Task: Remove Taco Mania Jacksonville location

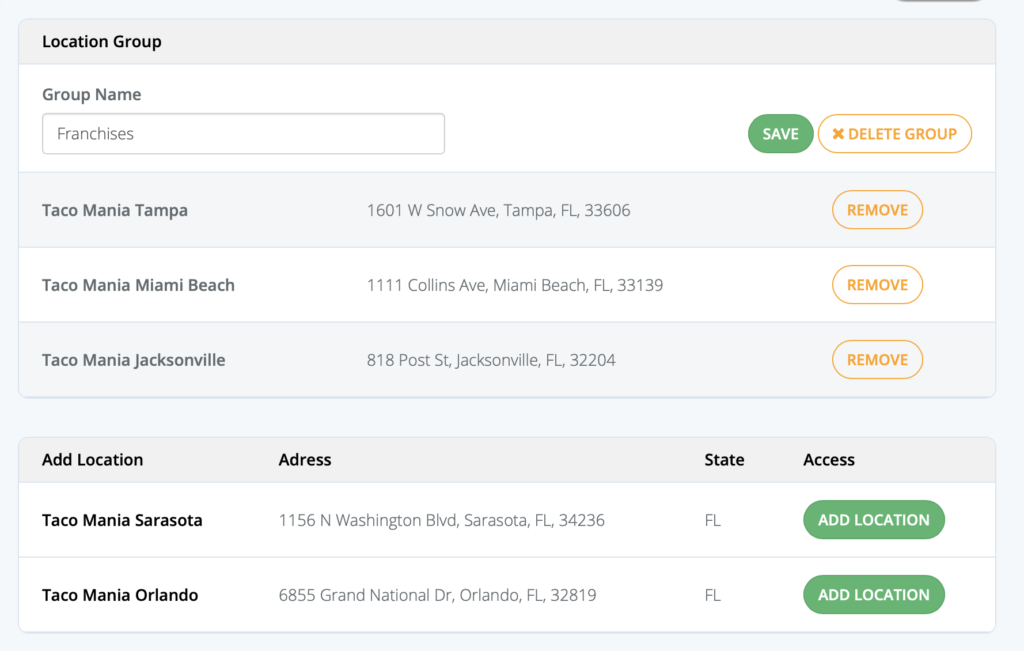Action: (x=877, y=360)
